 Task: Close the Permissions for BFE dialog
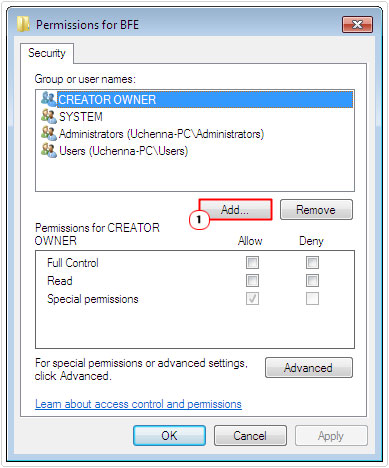pos(357,24)
